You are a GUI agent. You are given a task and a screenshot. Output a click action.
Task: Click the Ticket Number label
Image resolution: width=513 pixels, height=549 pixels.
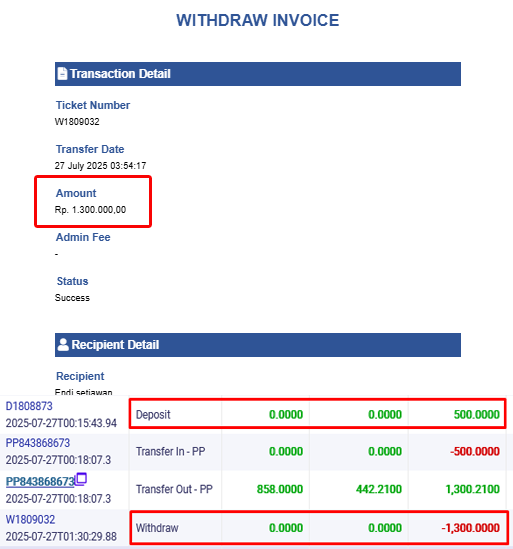click(x=93, y=105)
